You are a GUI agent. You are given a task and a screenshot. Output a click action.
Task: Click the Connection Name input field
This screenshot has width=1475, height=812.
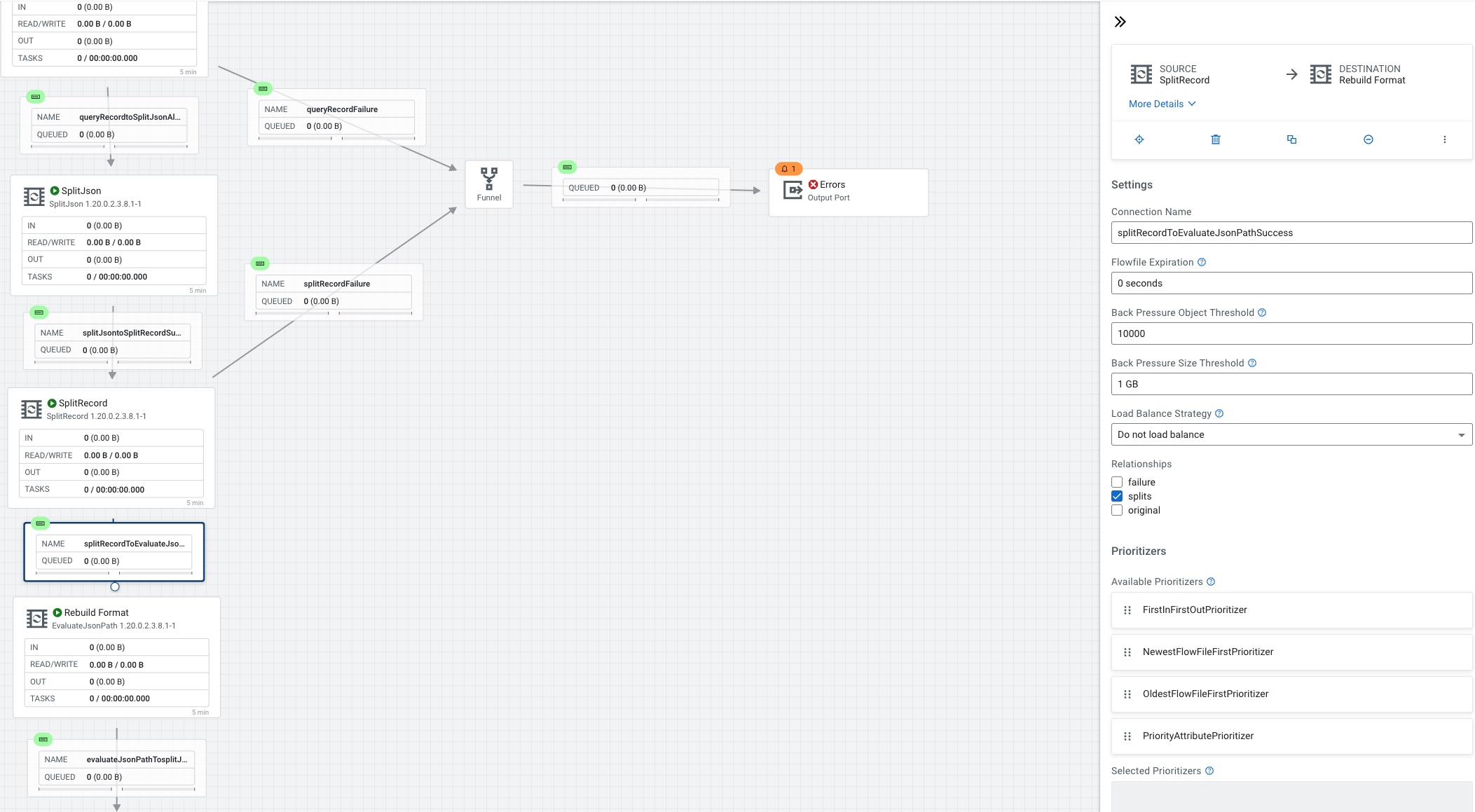pos(1291,233)
